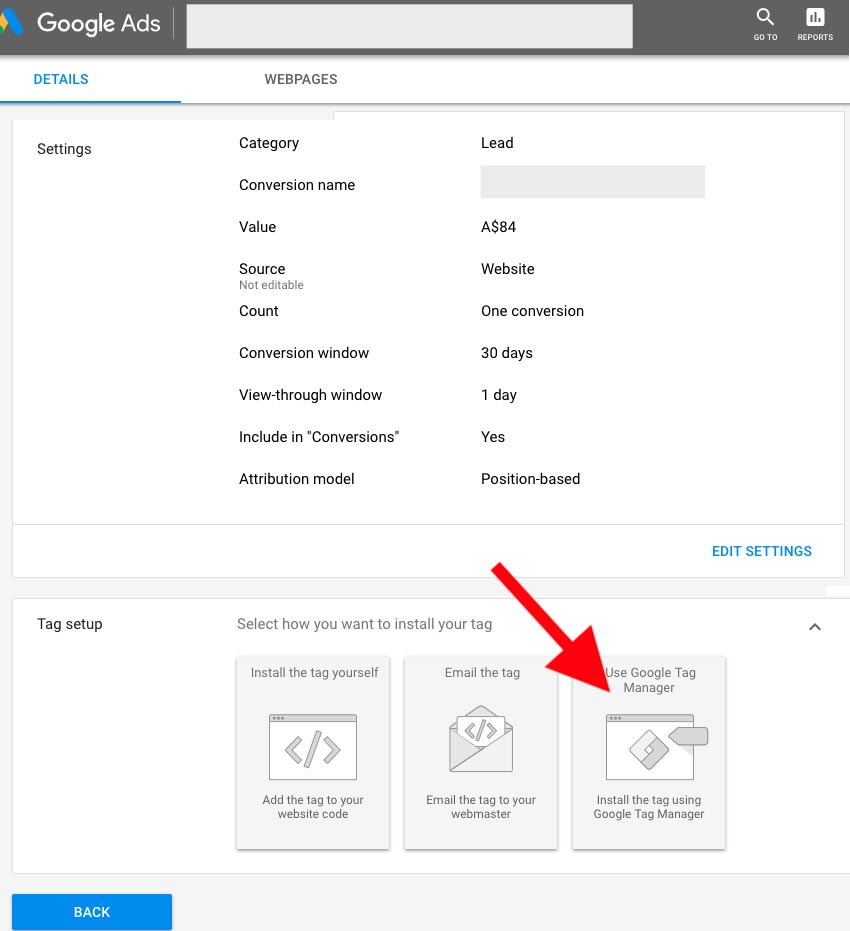Image resolution: width=850 pixels, height=931 pixels.
Task: Click the 'Count' label
Action: point(259,311)
